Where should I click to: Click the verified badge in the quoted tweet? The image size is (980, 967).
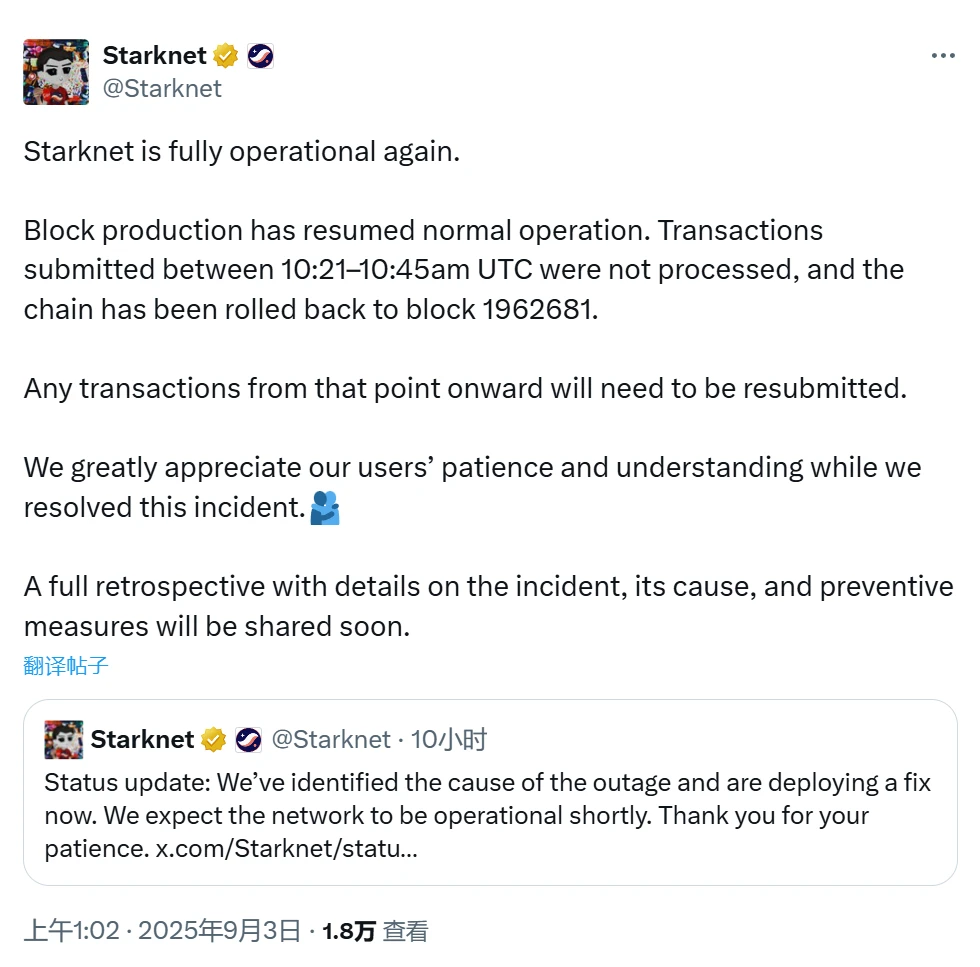click(x=213, y=739)
